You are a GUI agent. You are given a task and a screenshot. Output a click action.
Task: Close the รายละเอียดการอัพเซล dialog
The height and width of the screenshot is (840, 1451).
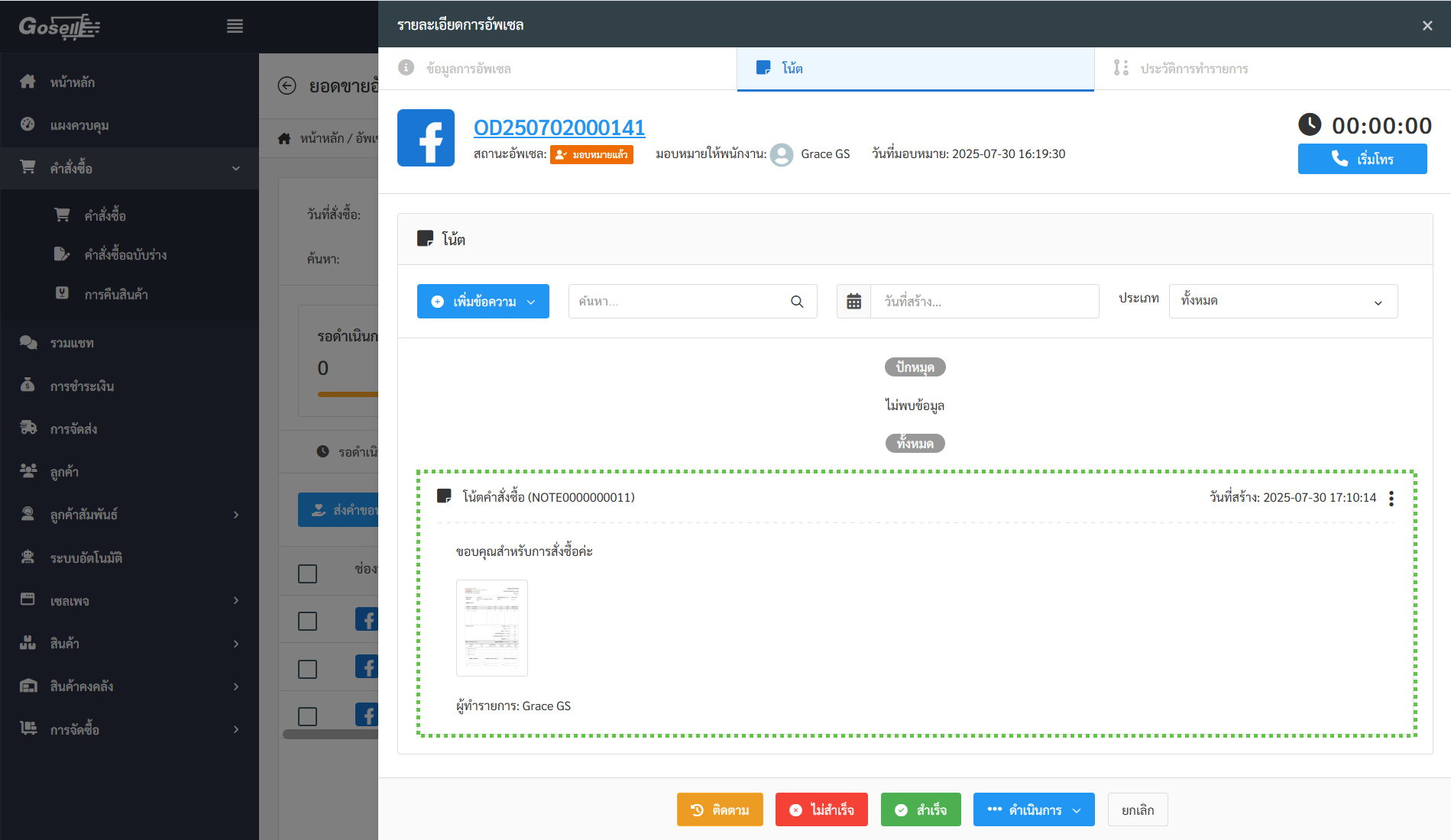[x=1427, y=25]
